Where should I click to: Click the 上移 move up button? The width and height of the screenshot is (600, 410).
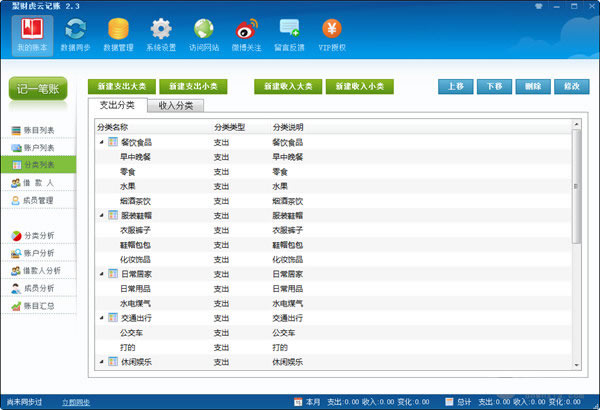[456, 87]
